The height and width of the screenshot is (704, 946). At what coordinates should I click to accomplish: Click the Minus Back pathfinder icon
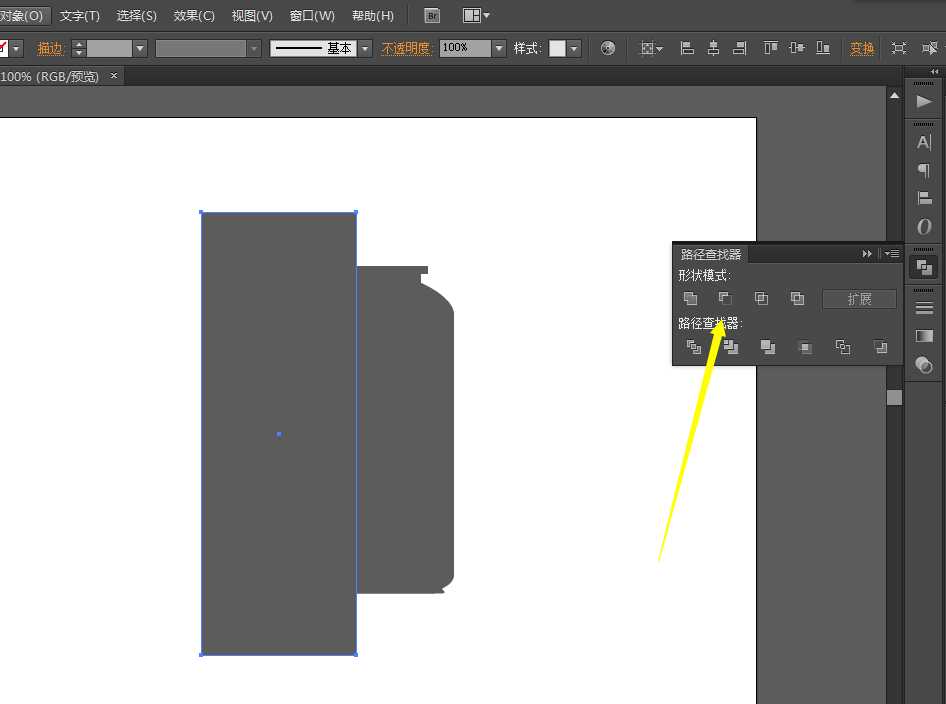click(880, 347)
